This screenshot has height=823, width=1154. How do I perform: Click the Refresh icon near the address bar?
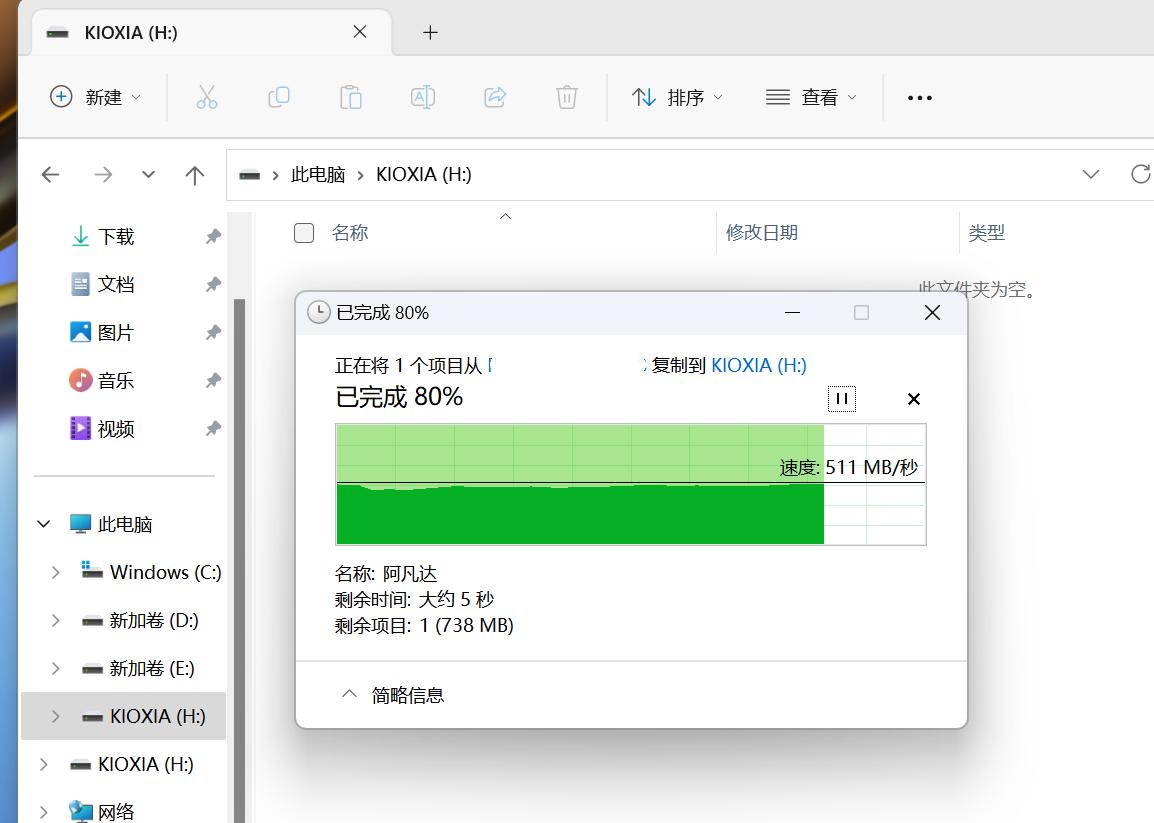[1140, 173]
